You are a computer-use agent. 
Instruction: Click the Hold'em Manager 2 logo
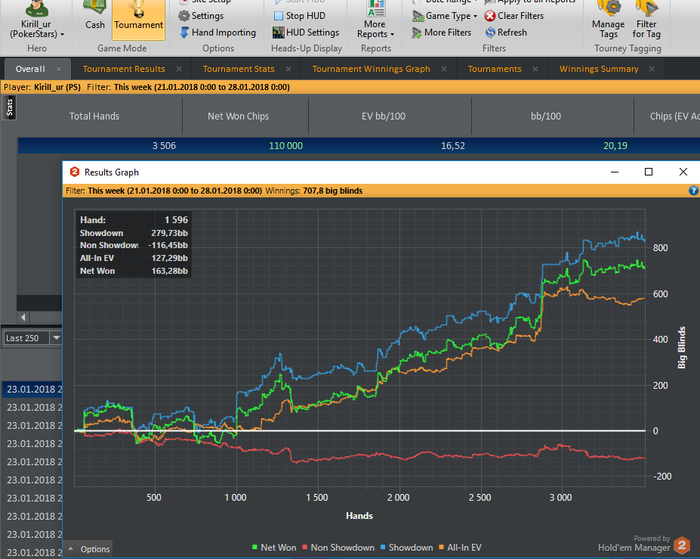[682, 545]
